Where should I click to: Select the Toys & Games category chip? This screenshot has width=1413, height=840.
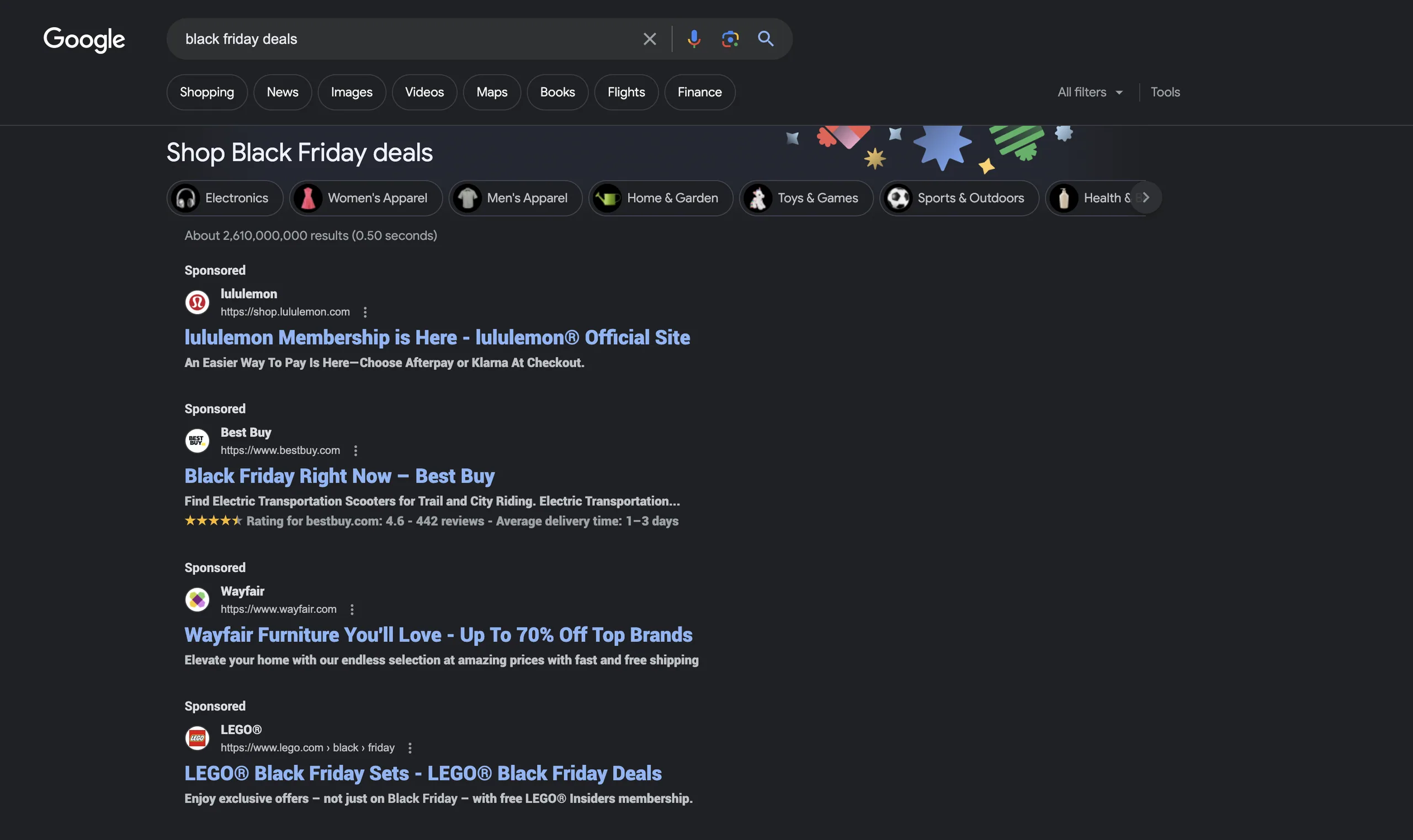806,198
